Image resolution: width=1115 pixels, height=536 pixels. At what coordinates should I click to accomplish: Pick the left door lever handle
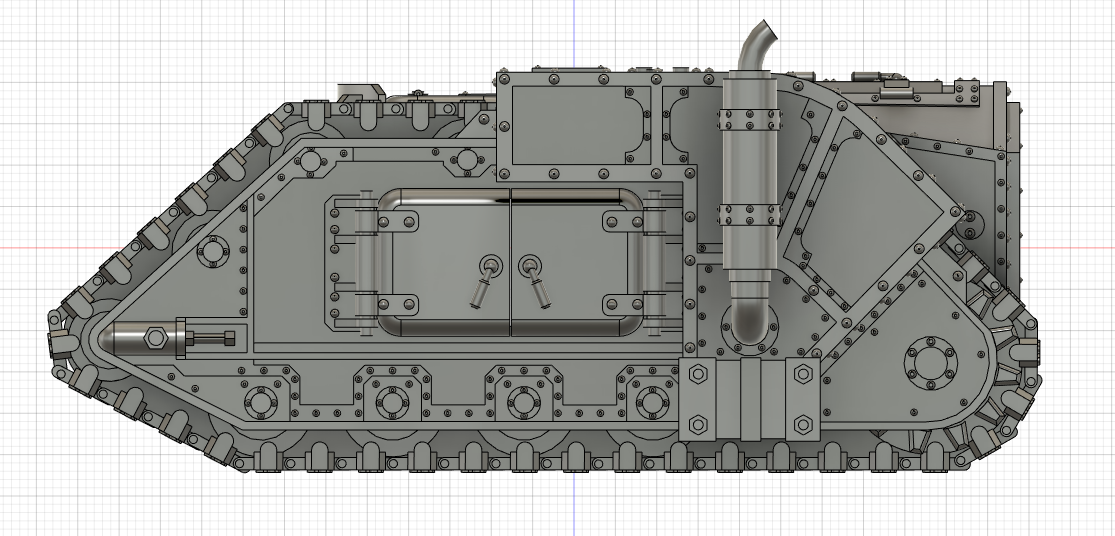tap(486, 281)
